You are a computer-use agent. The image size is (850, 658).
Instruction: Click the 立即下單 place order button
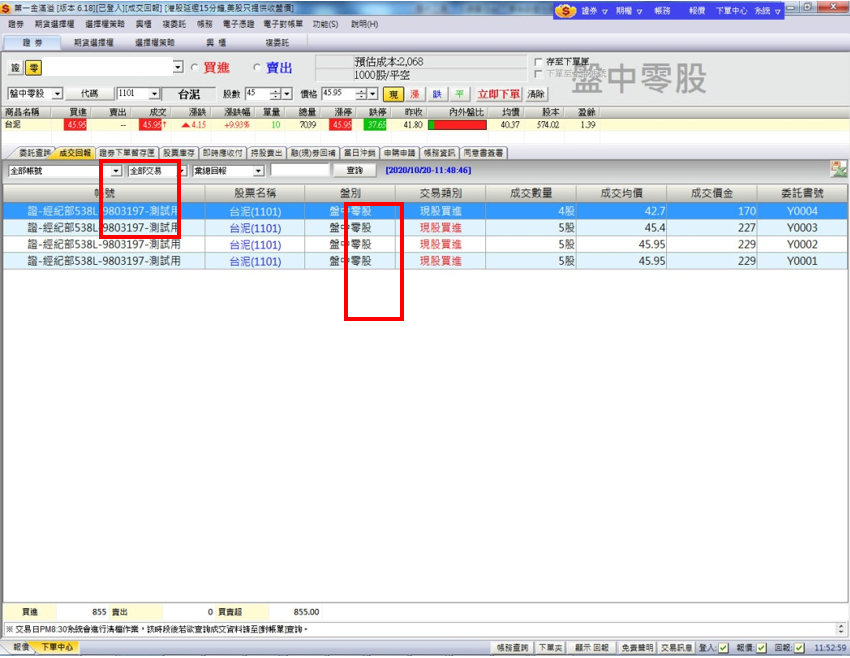tap(498, 94)
